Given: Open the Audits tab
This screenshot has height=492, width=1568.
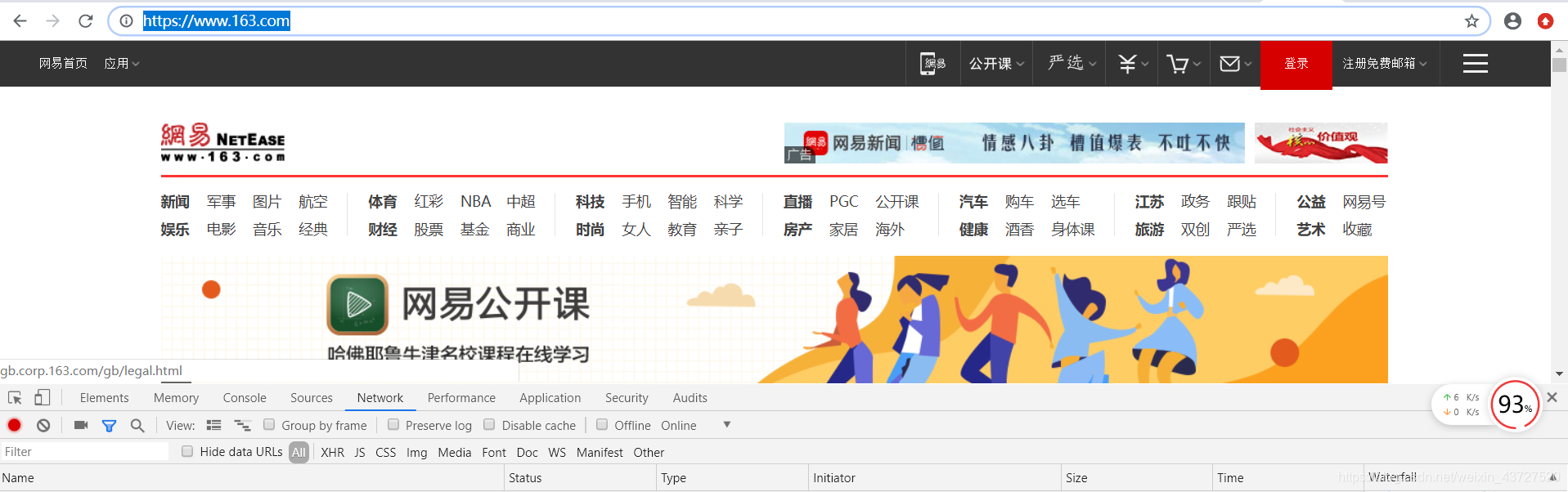Looking at the screenshot, I should [x=690, y=398].
